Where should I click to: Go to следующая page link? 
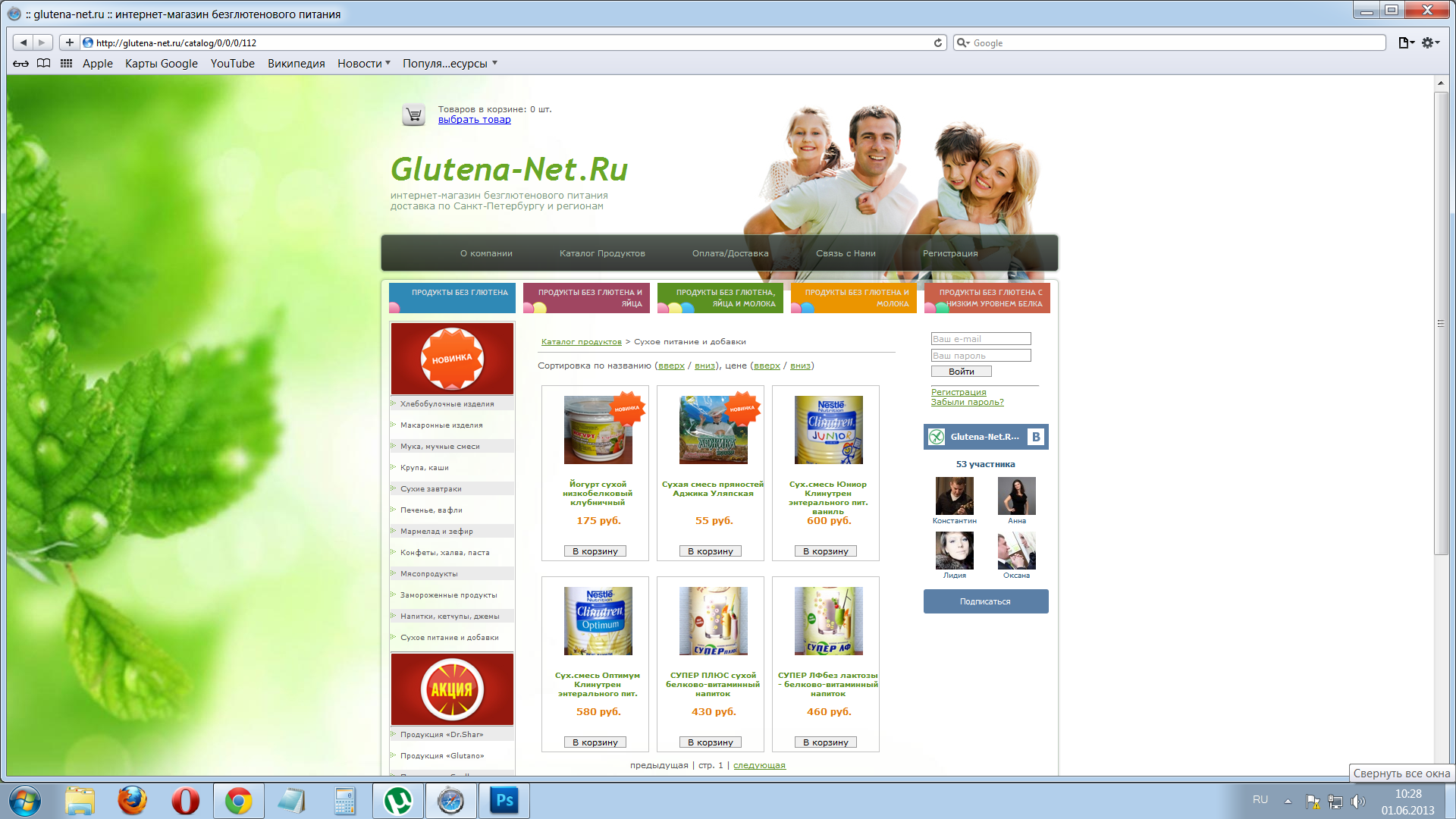(758, 765)
